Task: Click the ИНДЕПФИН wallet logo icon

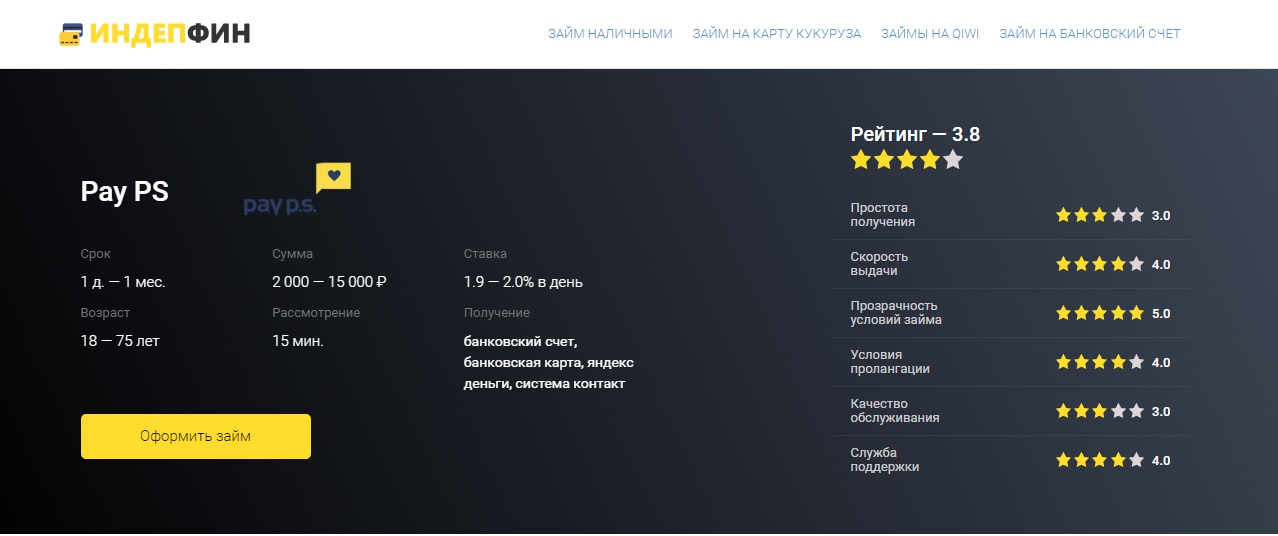Action: pyautogui.click(x=72, y=34)
